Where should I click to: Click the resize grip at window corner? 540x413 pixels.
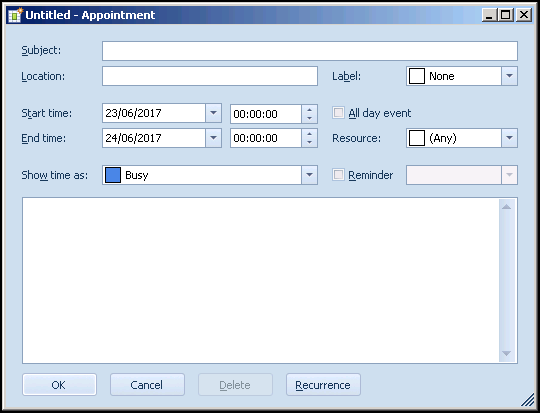point(527,400)
